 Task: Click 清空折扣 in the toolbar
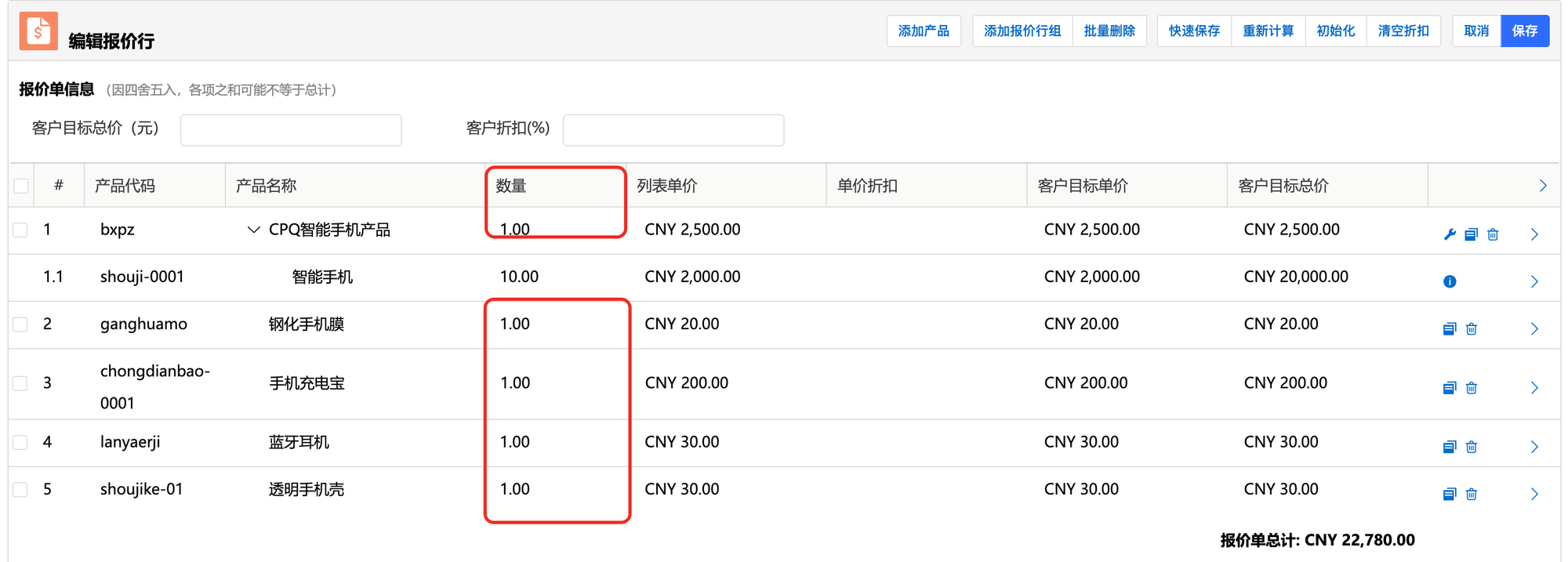pos(1403,31)
